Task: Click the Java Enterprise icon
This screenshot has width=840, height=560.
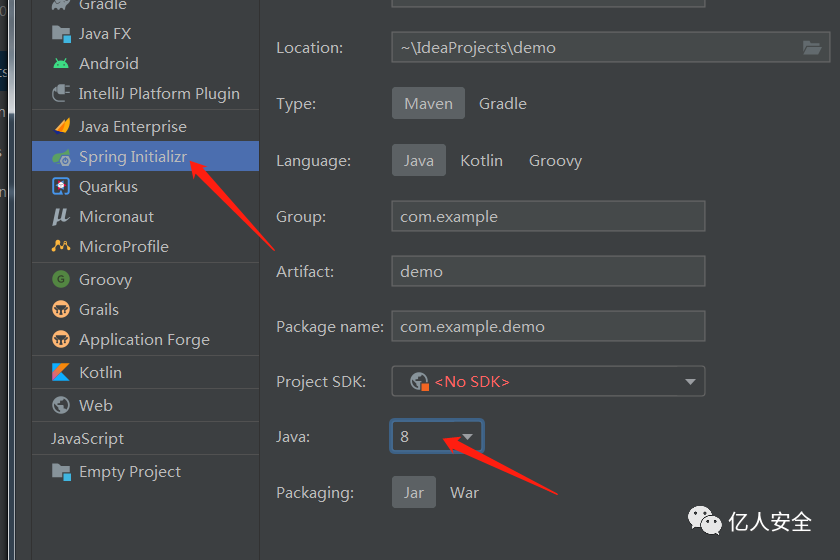Action: (x=62, y=127)
